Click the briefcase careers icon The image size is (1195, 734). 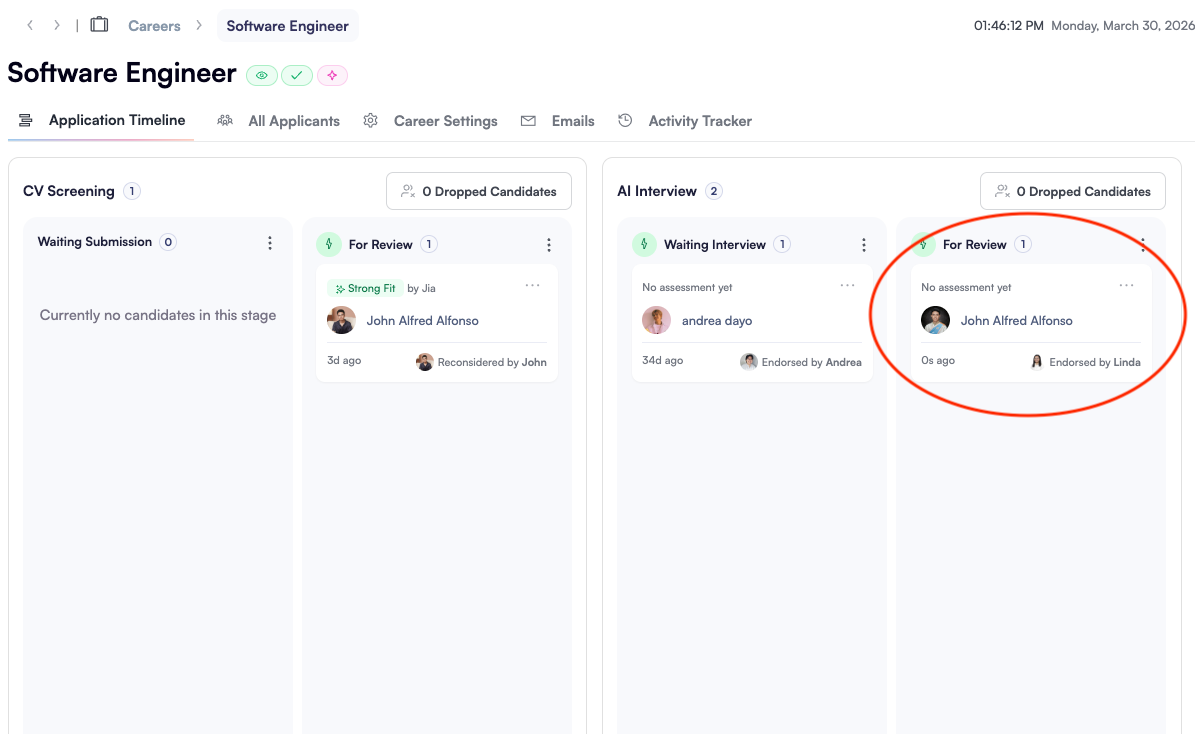(99, 25)
